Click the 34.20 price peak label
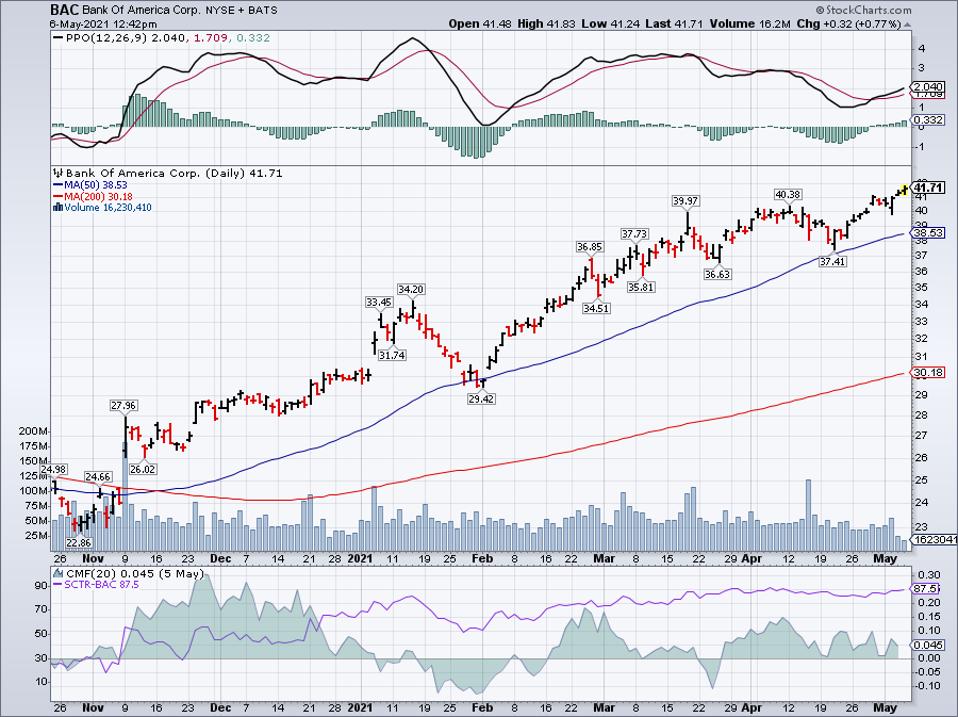958x717 pixels. [411, 289]
